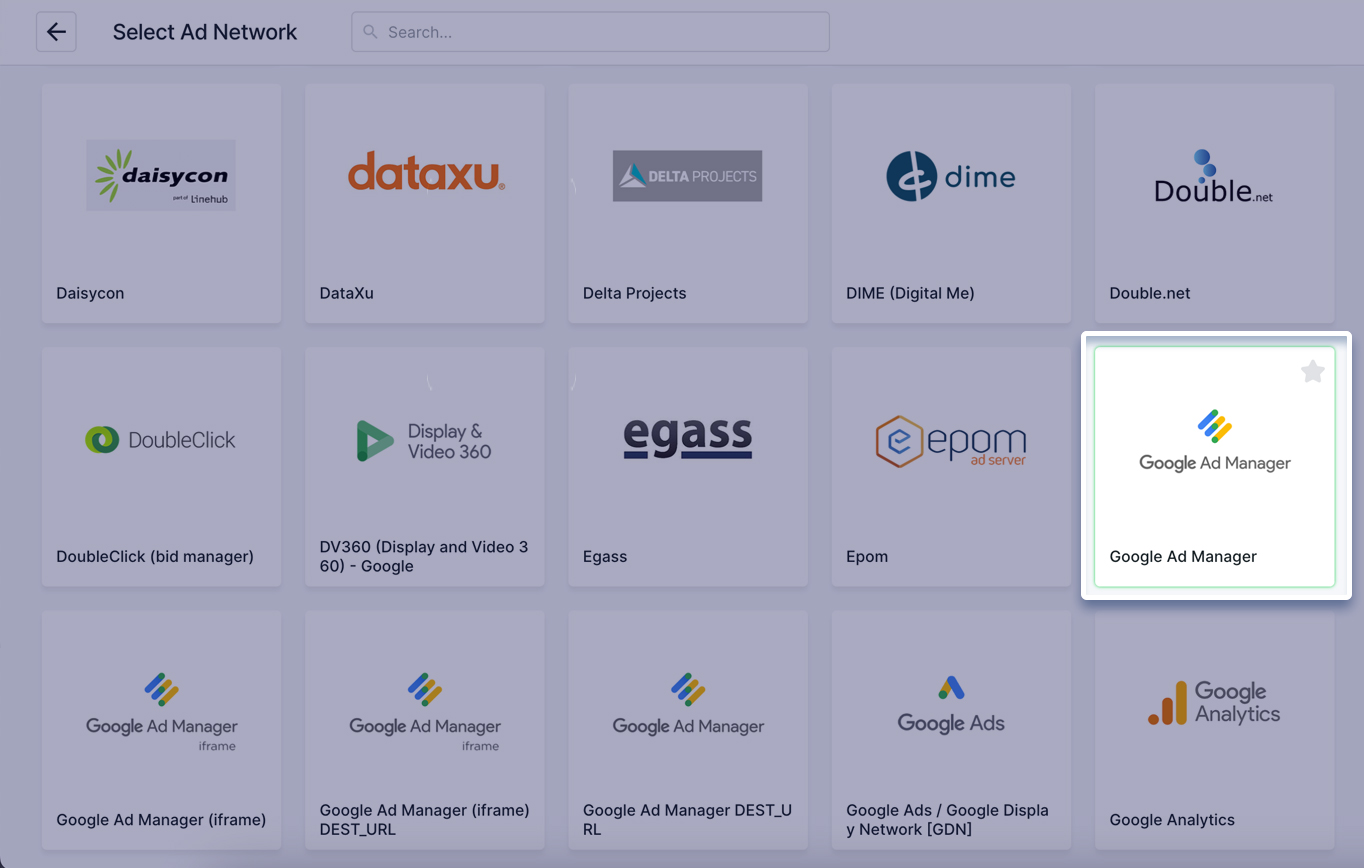The image size is (1364, 868).
Task: Click the dime logo
Action: (x=951, y=177)
